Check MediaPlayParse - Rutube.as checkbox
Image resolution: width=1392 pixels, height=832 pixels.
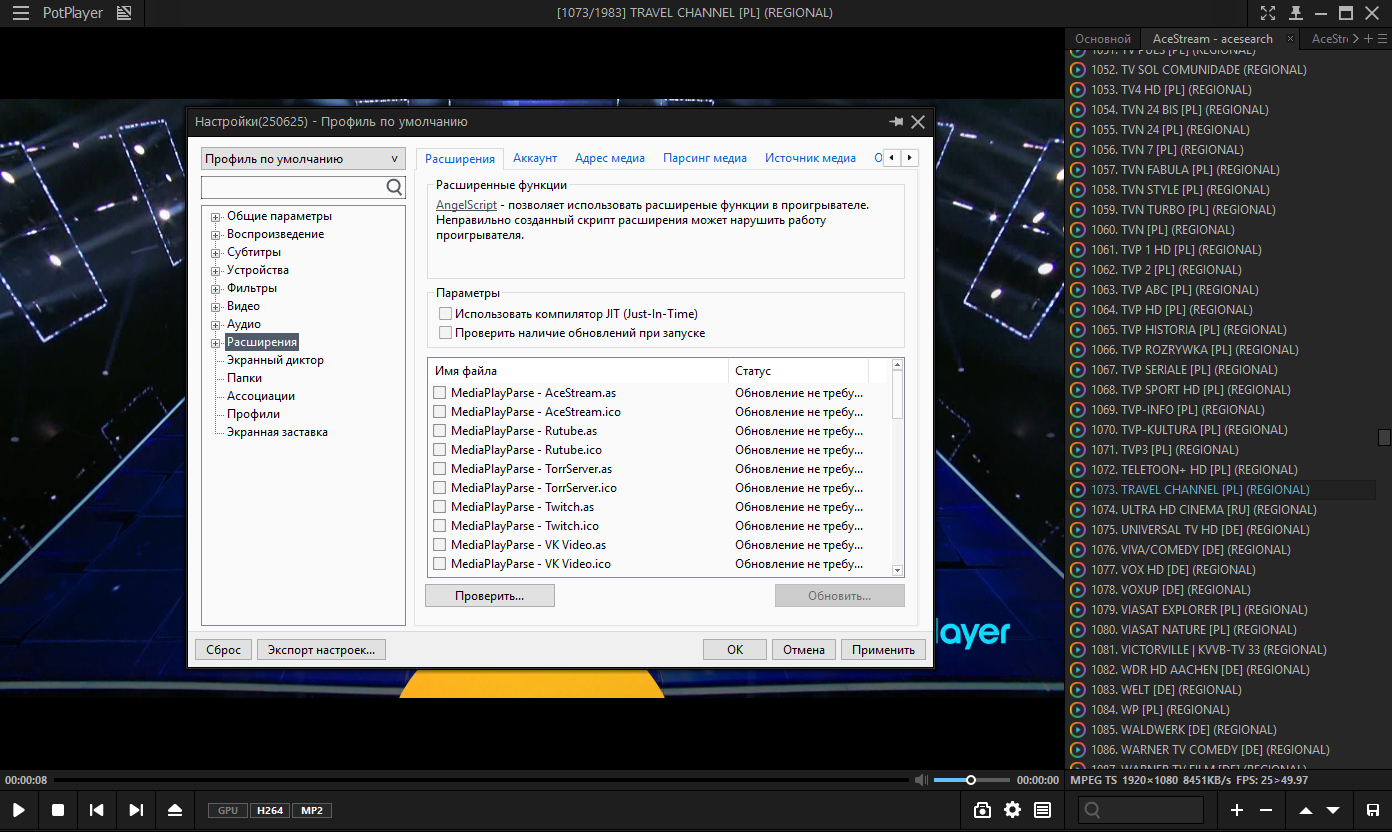pos(440,431)
